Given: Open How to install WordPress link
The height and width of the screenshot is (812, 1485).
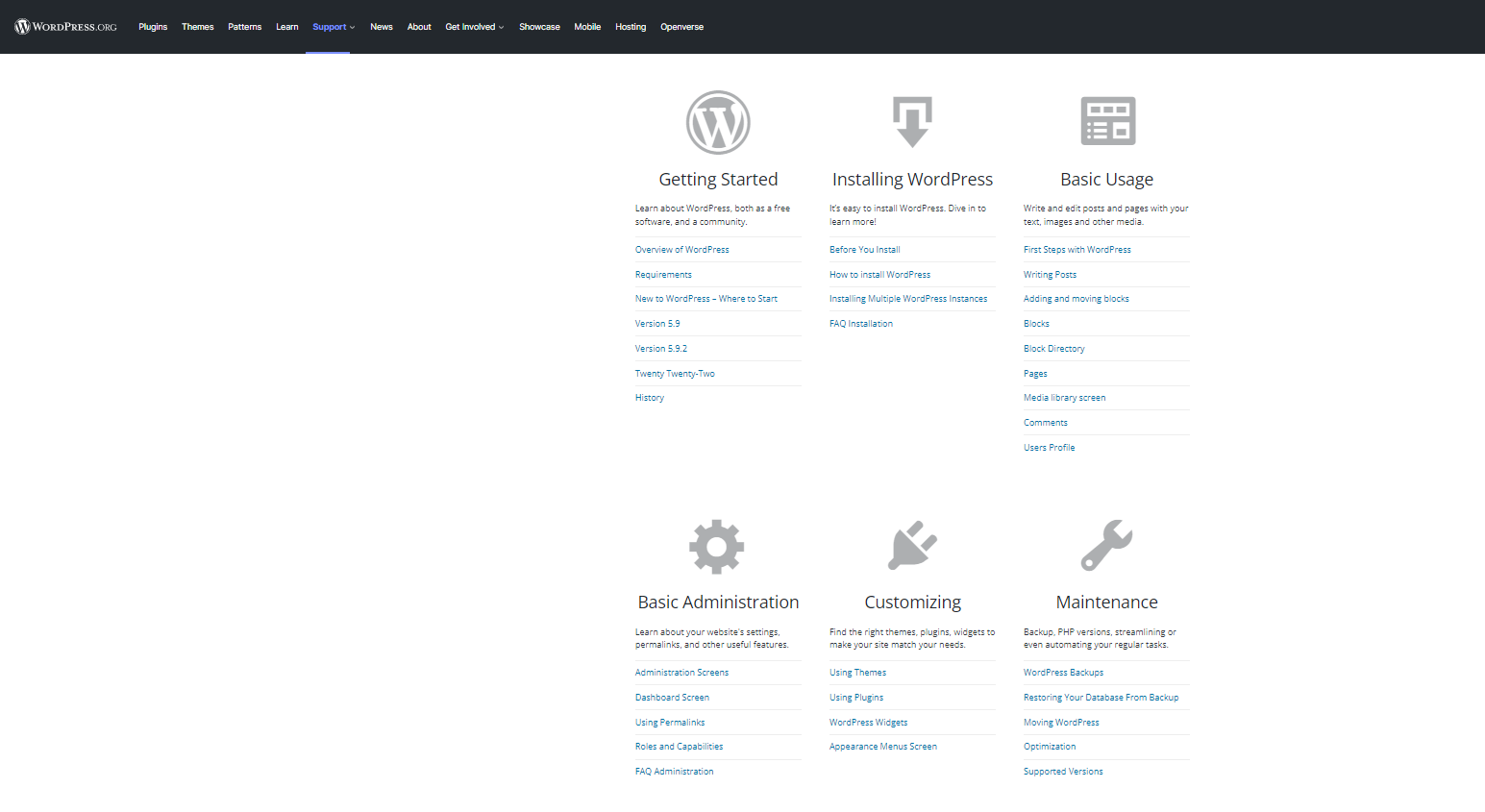Looking at the screenshot, I should [880, 275].
